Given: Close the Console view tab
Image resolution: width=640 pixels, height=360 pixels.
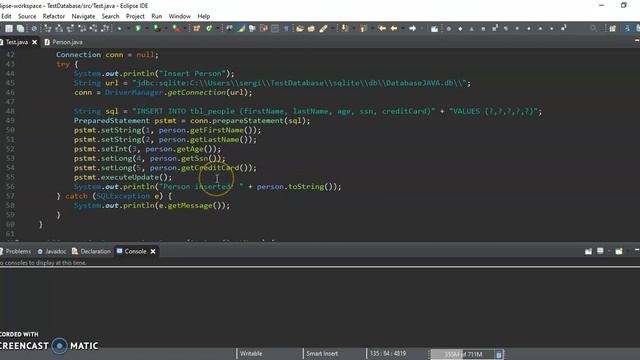Looking at the screenshot, I should click(153, 251).
